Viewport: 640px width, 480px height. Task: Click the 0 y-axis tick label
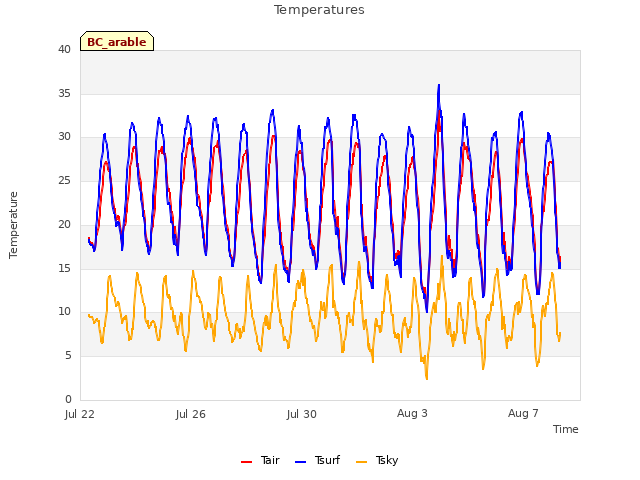tap(68, 399)
